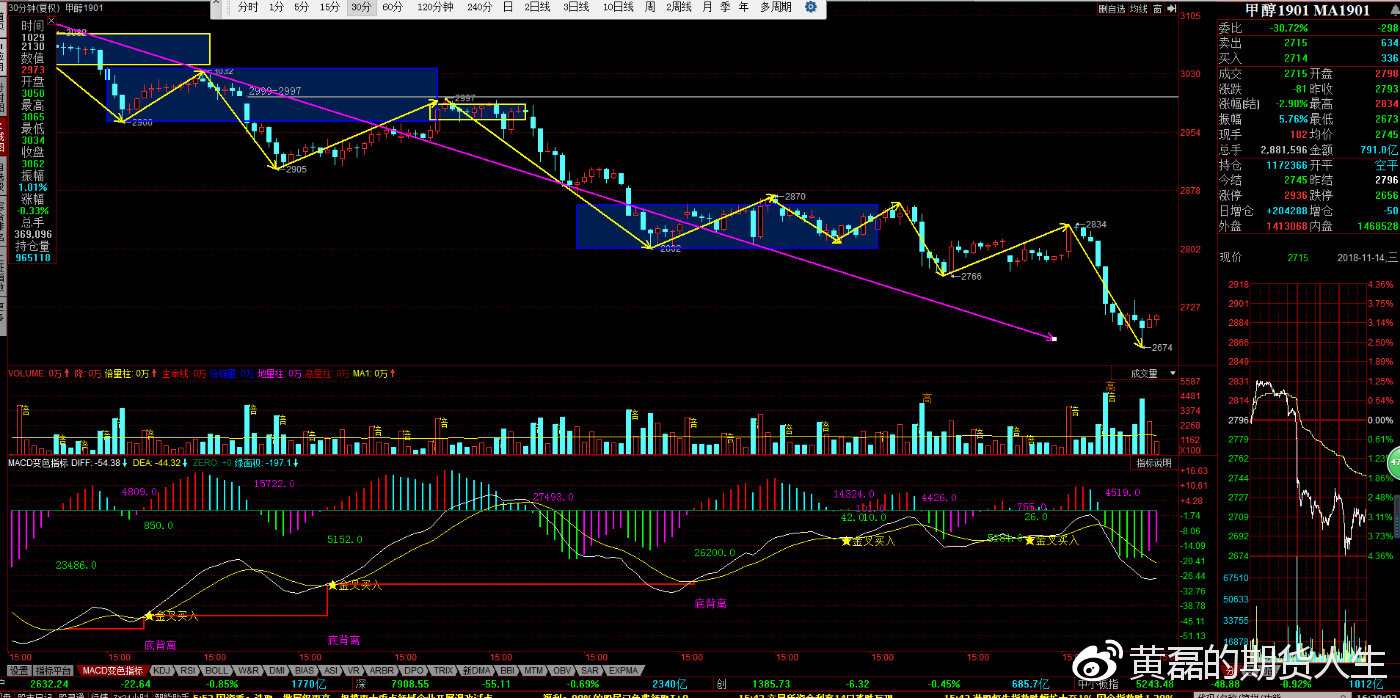Switch to 120分钟 period
1400x698 pixels.
click(435, 7)
